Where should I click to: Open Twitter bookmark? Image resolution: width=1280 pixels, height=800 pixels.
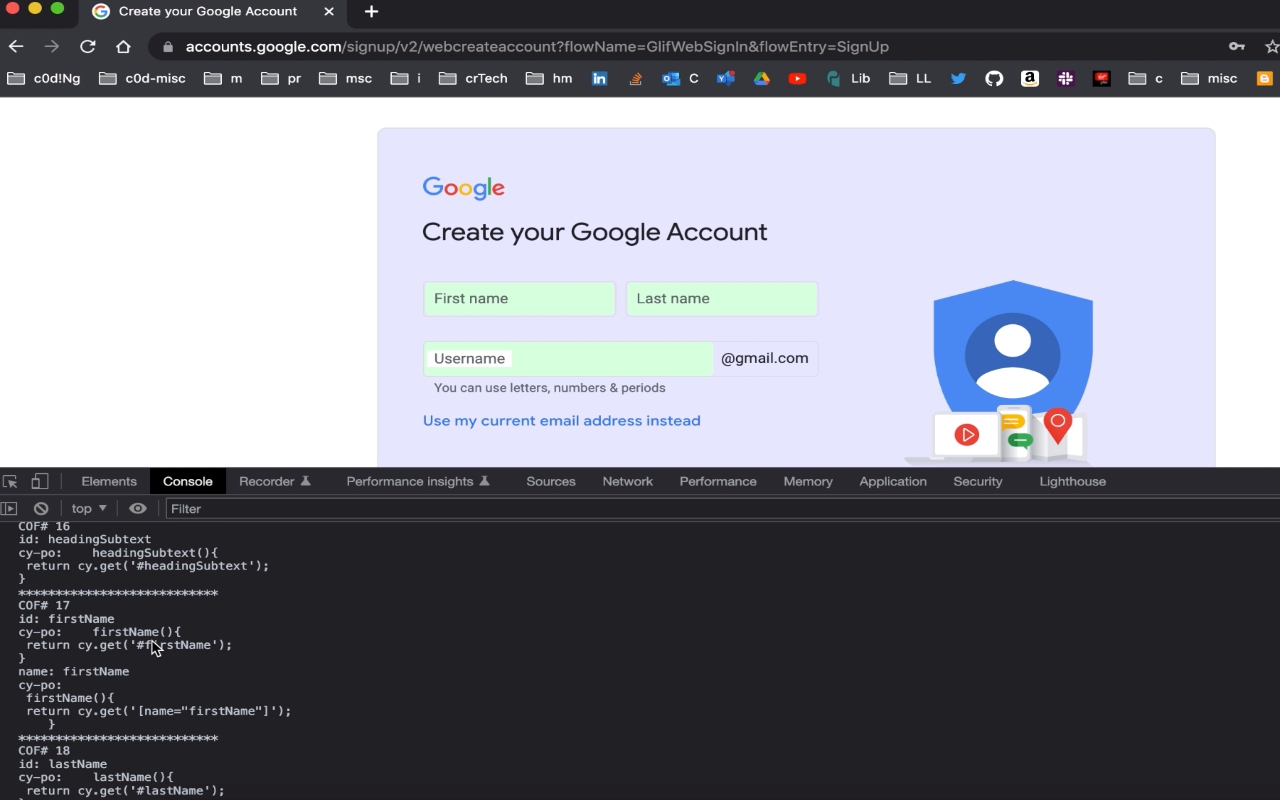point(958,78)
